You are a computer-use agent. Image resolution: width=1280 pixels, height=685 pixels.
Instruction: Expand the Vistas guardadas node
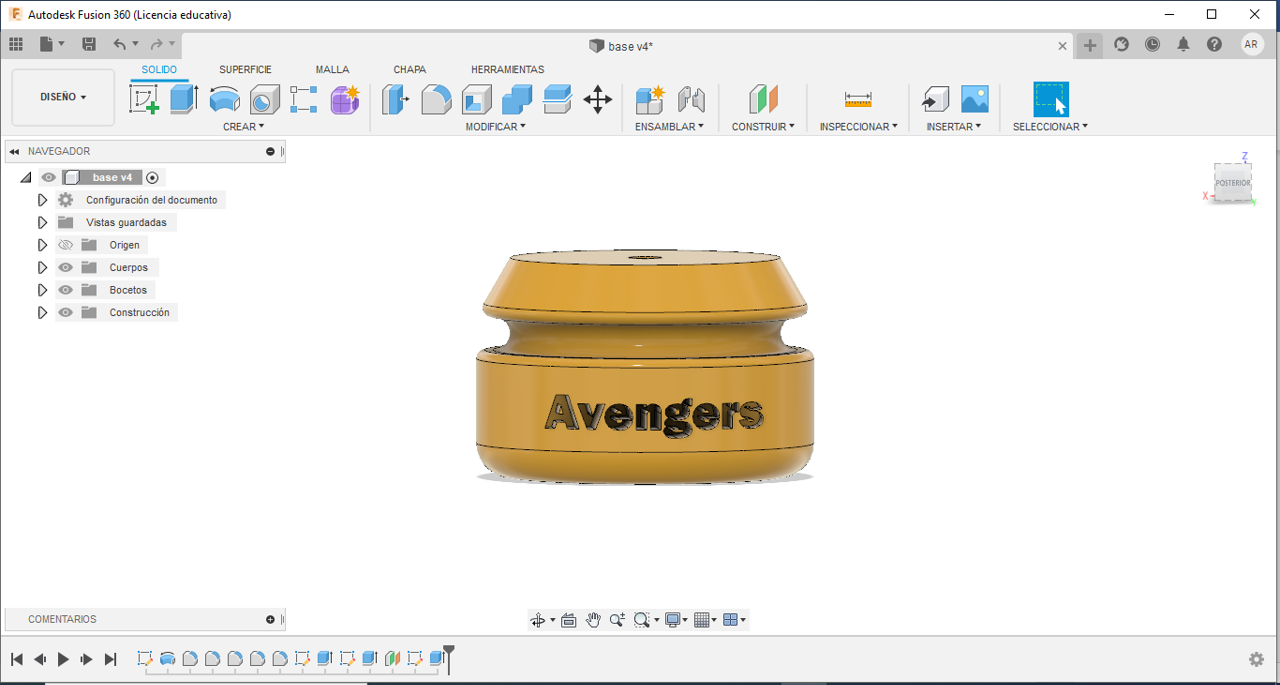(x=42, y=223)
